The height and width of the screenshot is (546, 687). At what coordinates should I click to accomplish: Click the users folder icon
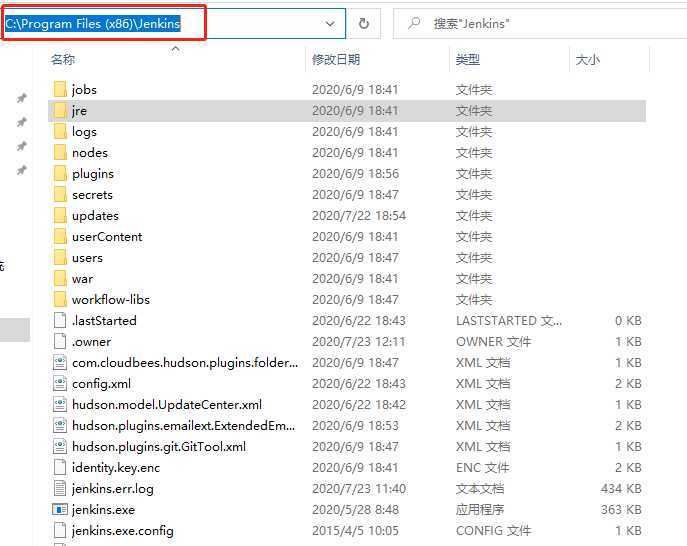tap(60, 258)
